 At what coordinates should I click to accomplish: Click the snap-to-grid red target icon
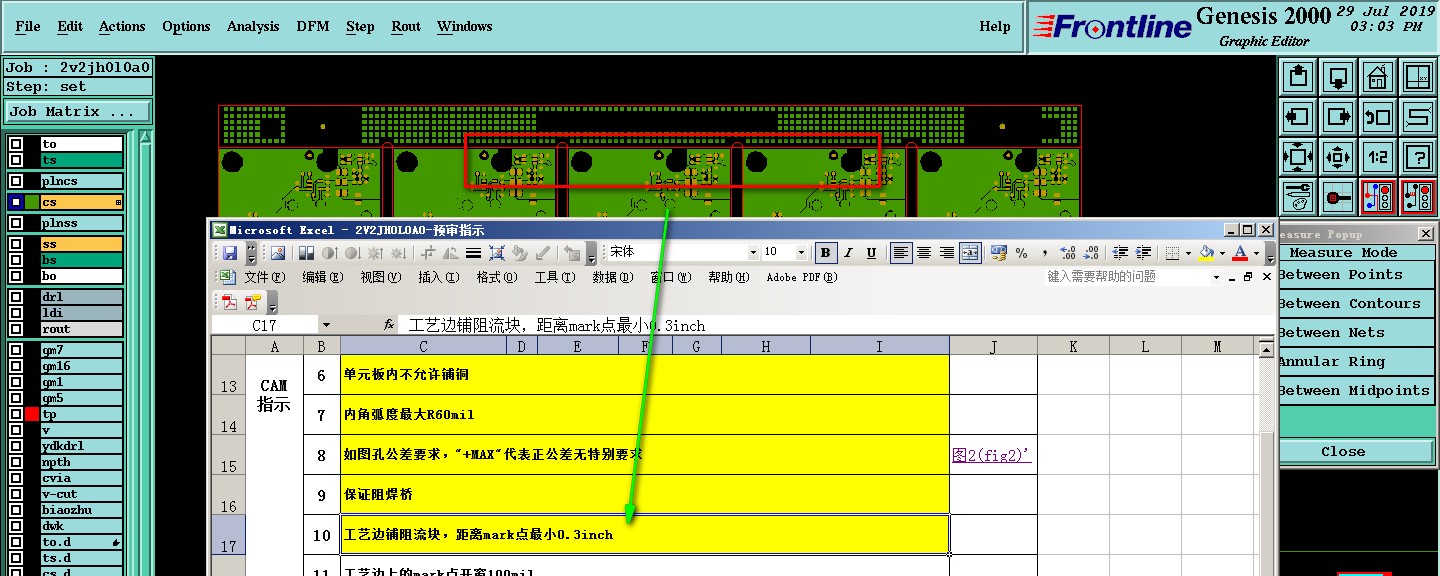[1338, 197]
